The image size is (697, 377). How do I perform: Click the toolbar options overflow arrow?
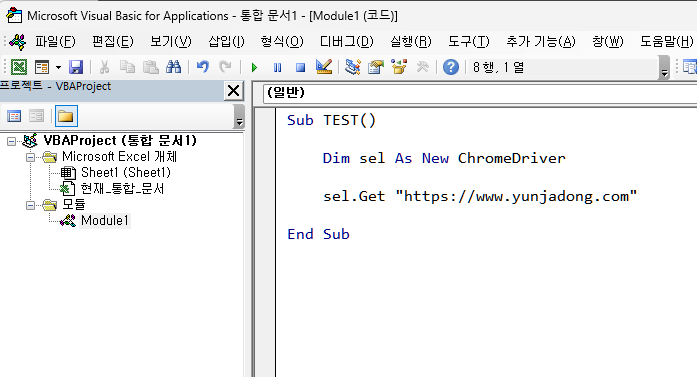tap(664, 68)
